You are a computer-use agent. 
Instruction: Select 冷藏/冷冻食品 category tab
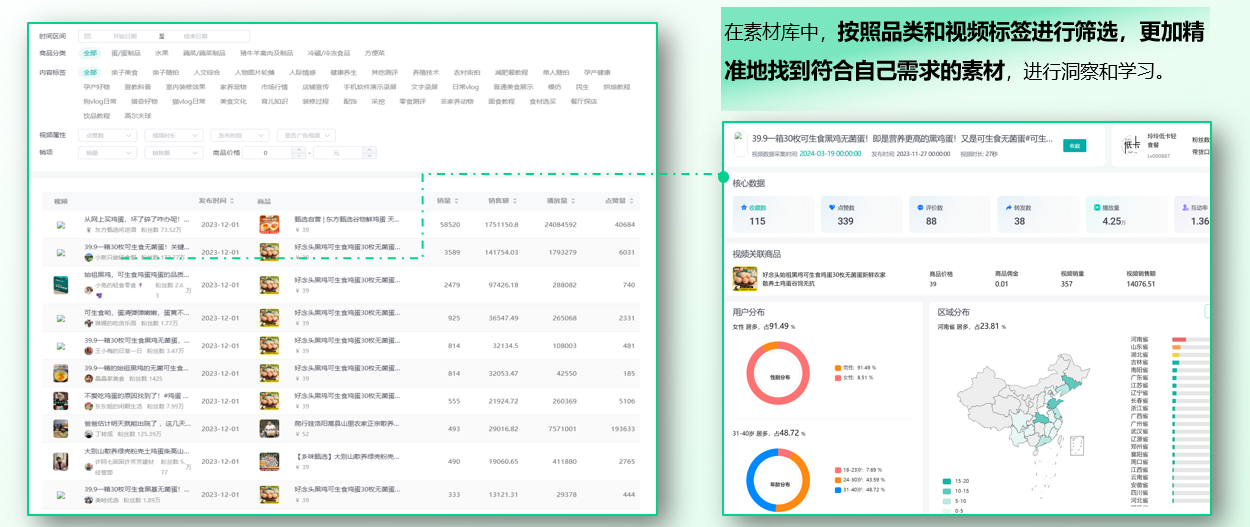[x=328, y=53]
